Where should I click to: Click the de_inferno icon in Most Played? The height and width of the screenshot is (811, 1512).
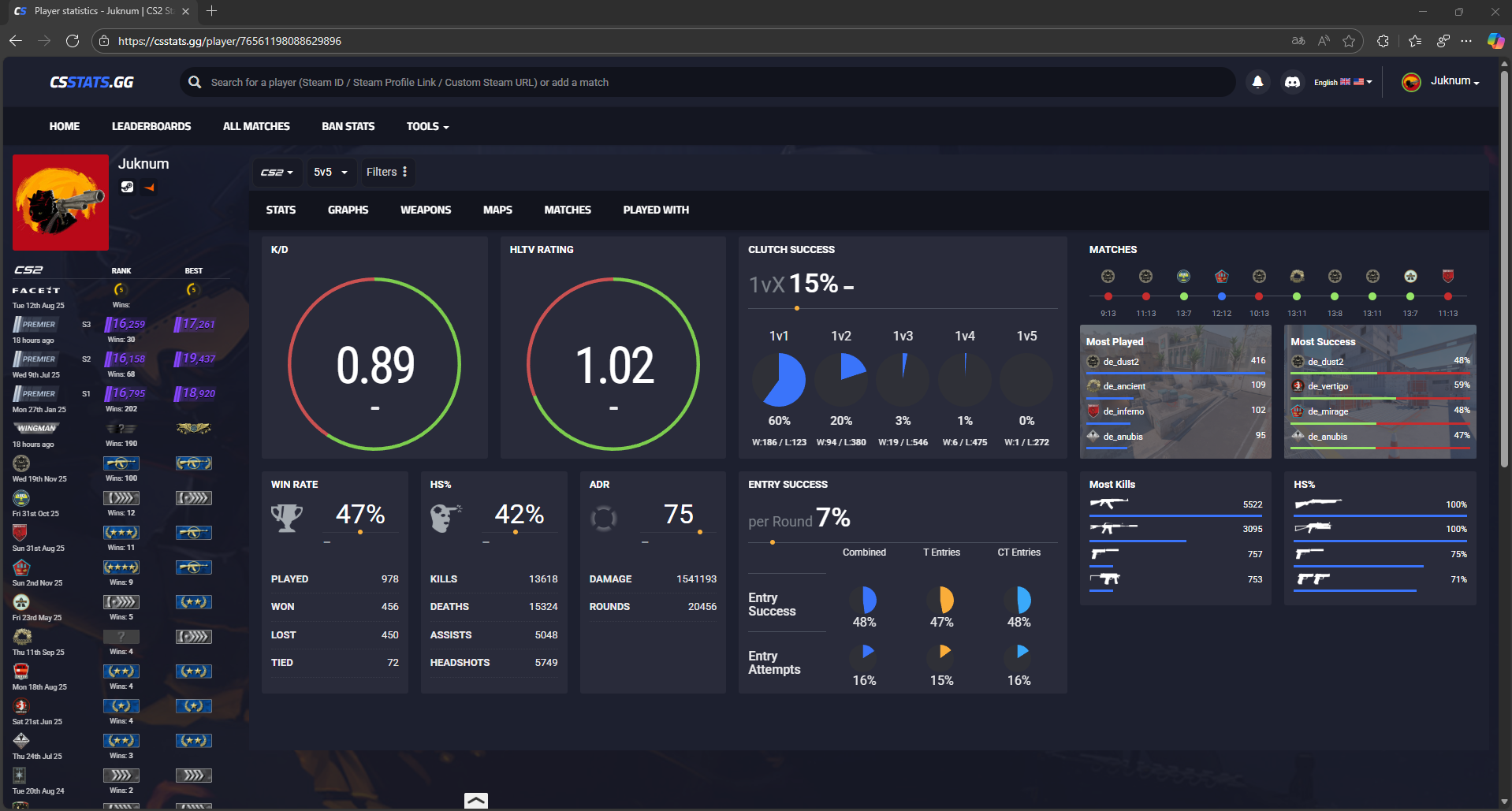pyautogui.click(x=1093, y=411)
